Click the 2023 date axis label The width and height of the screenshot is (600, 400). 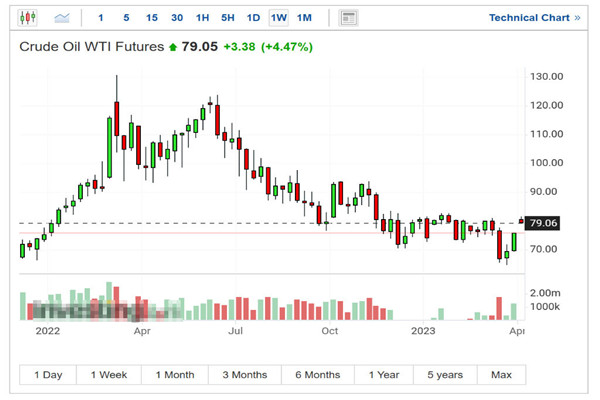pyautogui.click(x=423, y=331)
